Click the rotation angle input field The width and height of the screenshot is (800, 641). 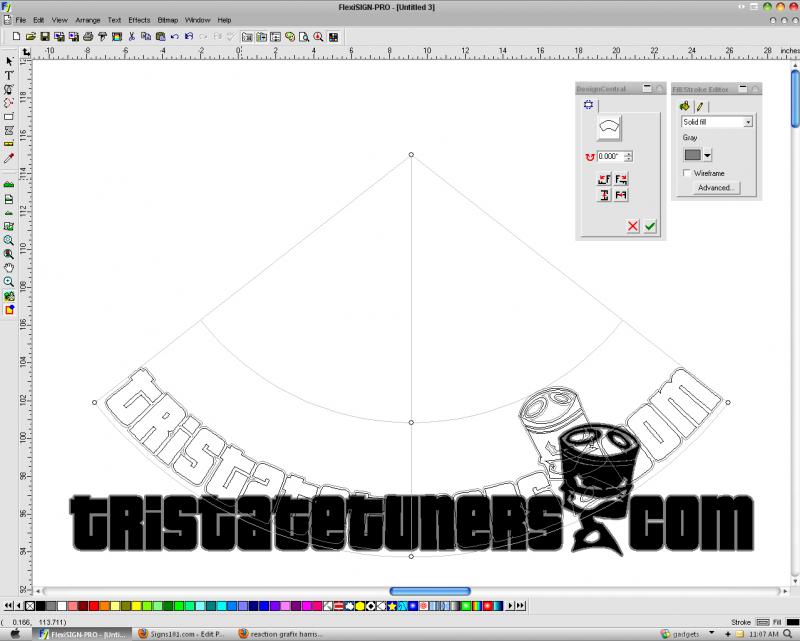pyautogui.click(x=610, y=157)
